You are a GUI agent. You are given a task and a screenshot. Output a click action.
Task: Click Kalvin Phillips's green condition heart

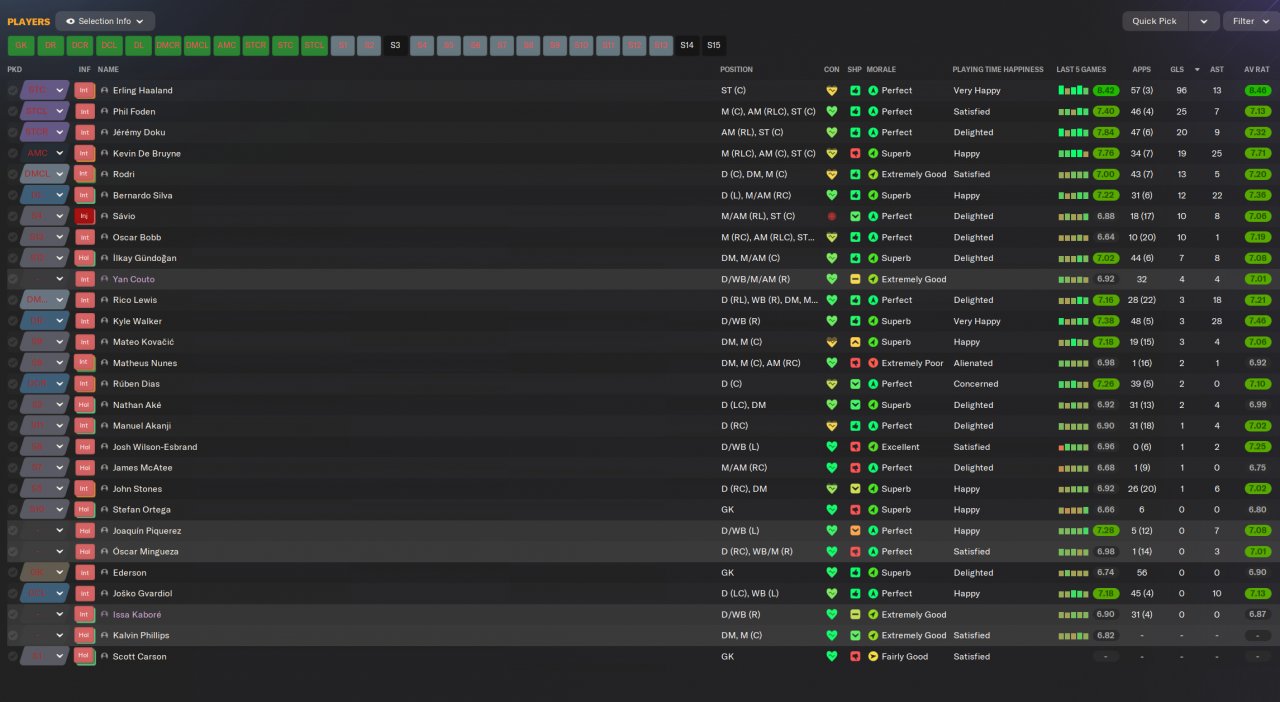831,636
